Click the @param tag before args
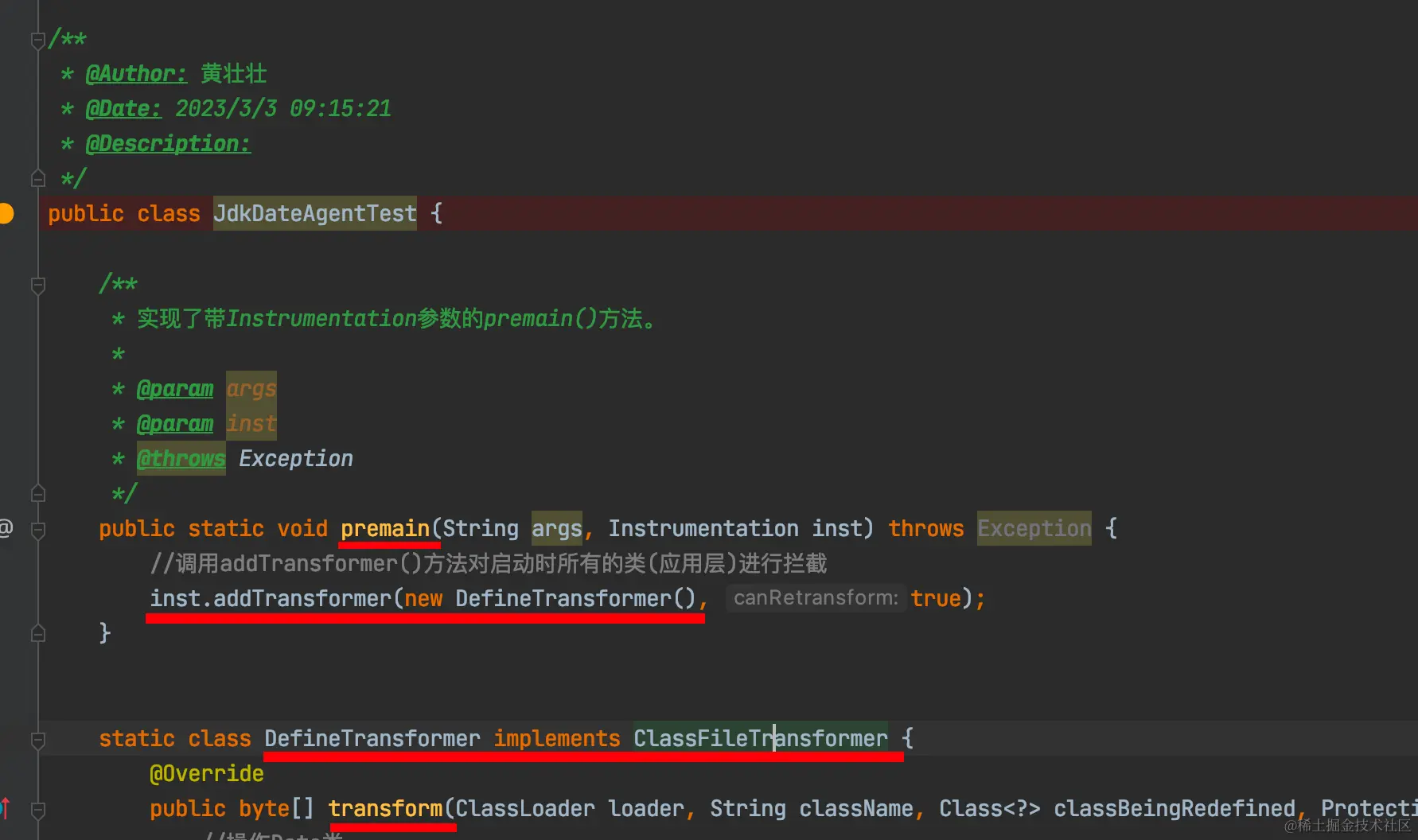 (x=175, y=389)
